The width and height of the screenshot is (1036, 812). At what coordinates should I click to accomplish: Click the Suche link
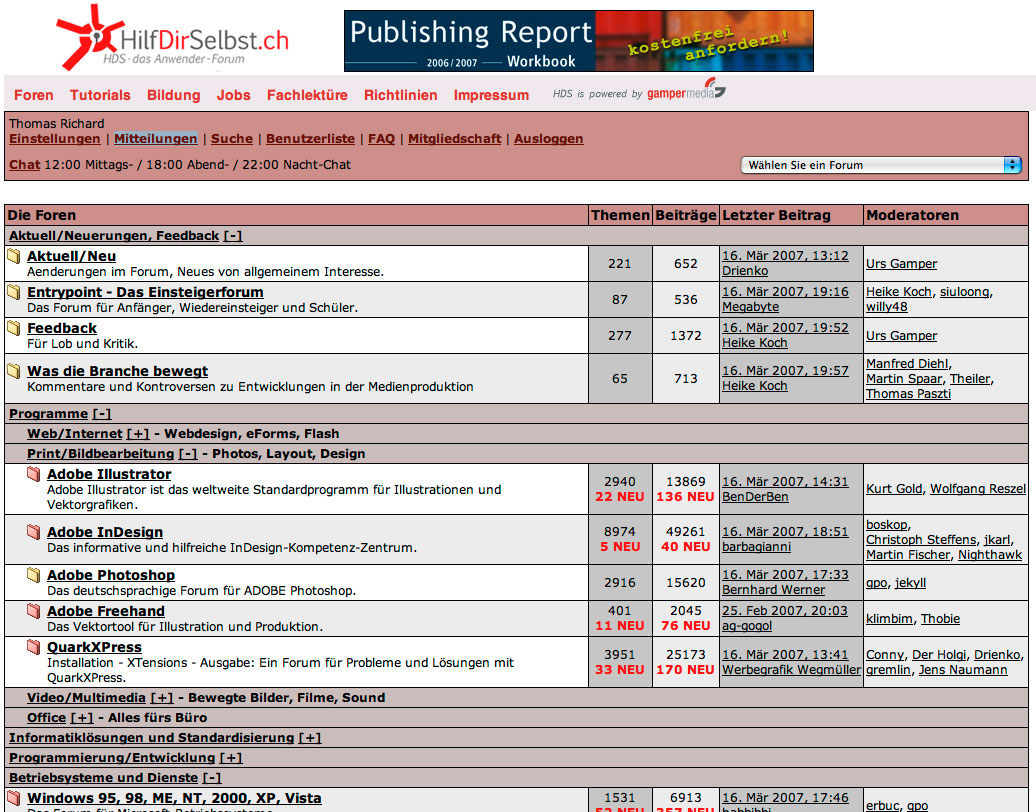pyautogui.click(x=232, y=139)
